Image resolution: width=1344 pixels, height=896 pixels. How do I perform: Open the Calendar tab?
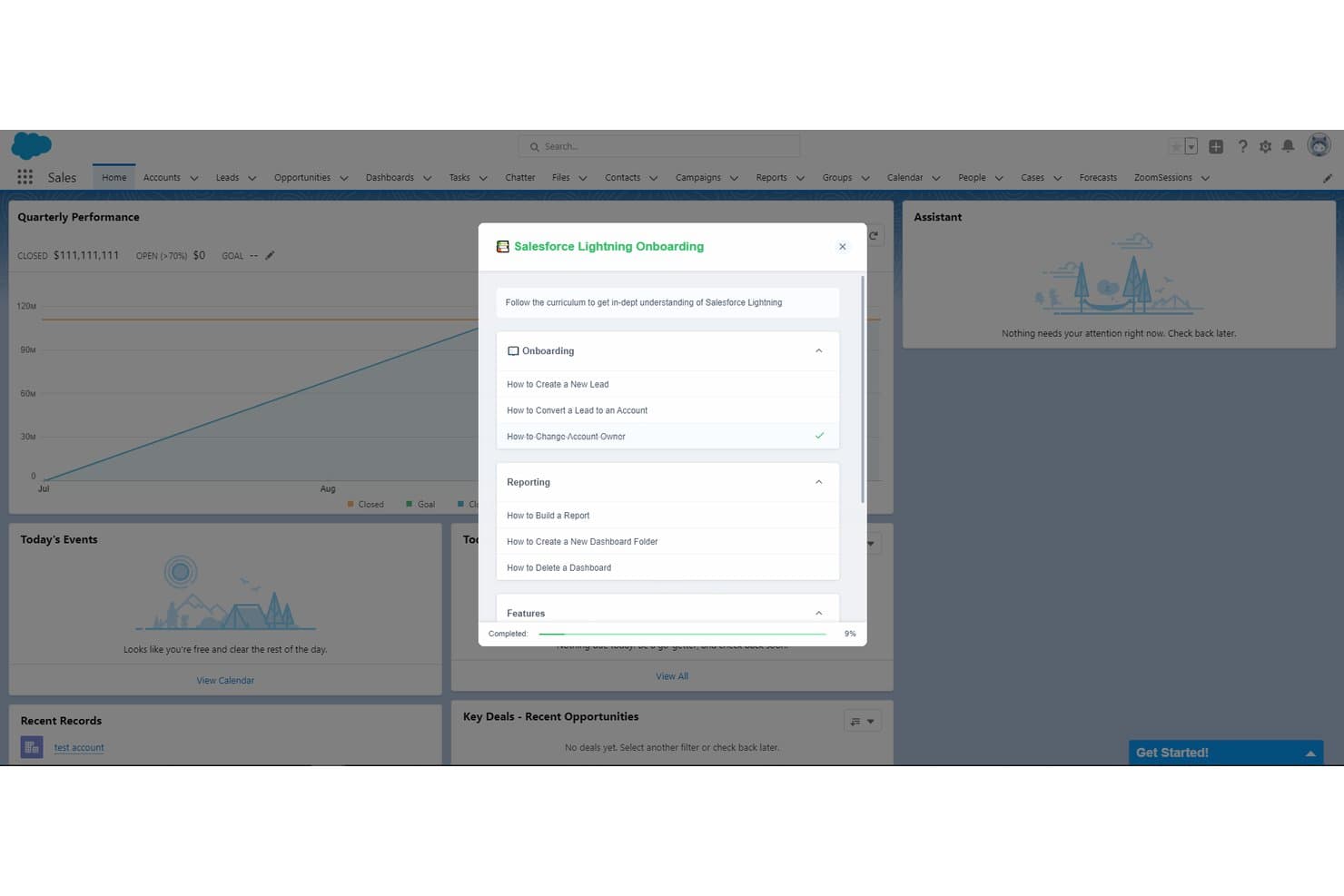[904, 178]
